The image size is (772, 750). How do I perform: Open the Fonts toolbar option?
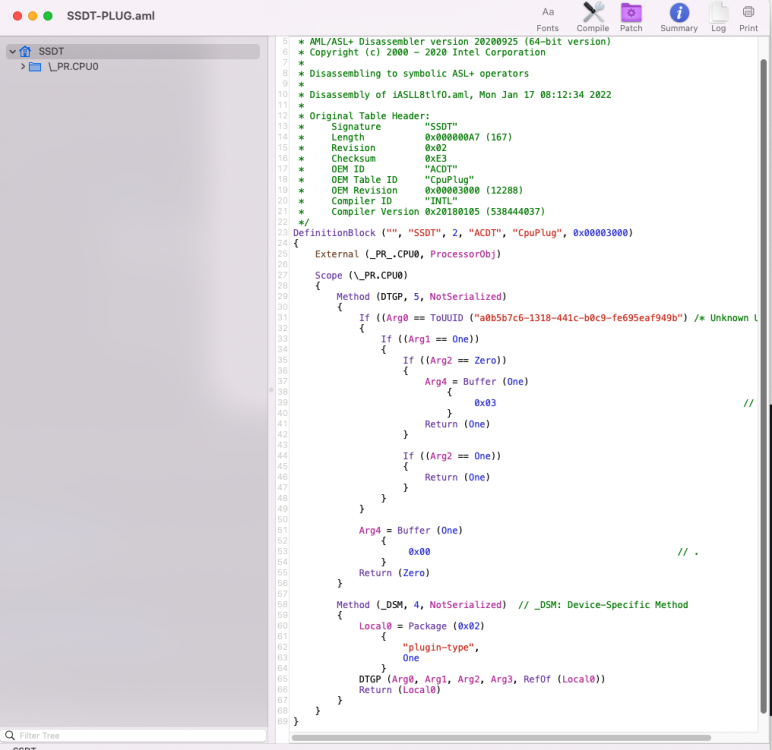pos(547,18)
